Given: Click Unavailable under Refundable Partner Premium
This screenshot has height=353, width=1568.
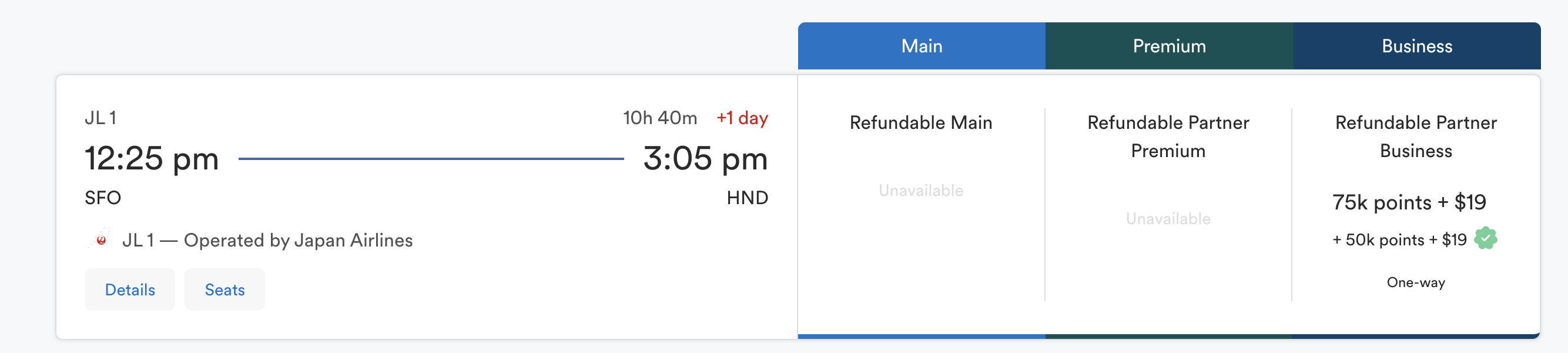Looking at the screenshot, I should pyautogui.click(x=1167, y=219).
